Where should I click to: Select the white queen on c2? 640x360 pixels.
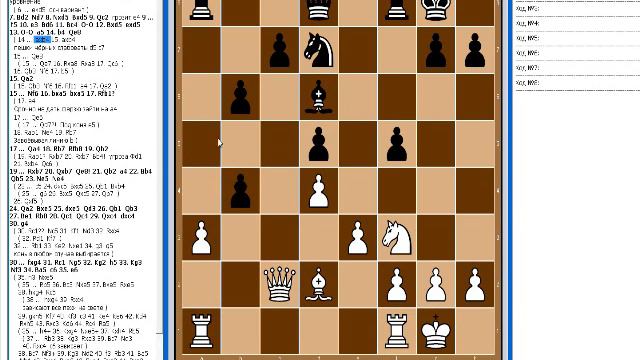coord(280,284)
